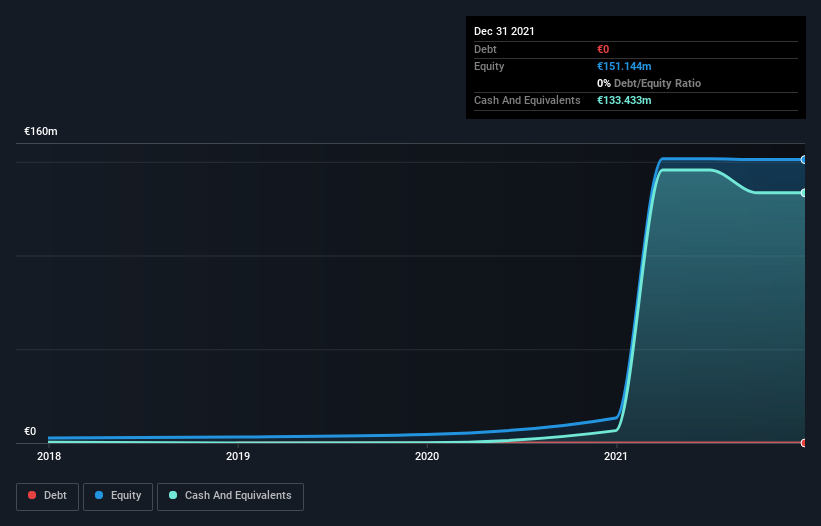821x526 pixels.
Task: Click the Equity label in tooltip
Action: point(489,66)
